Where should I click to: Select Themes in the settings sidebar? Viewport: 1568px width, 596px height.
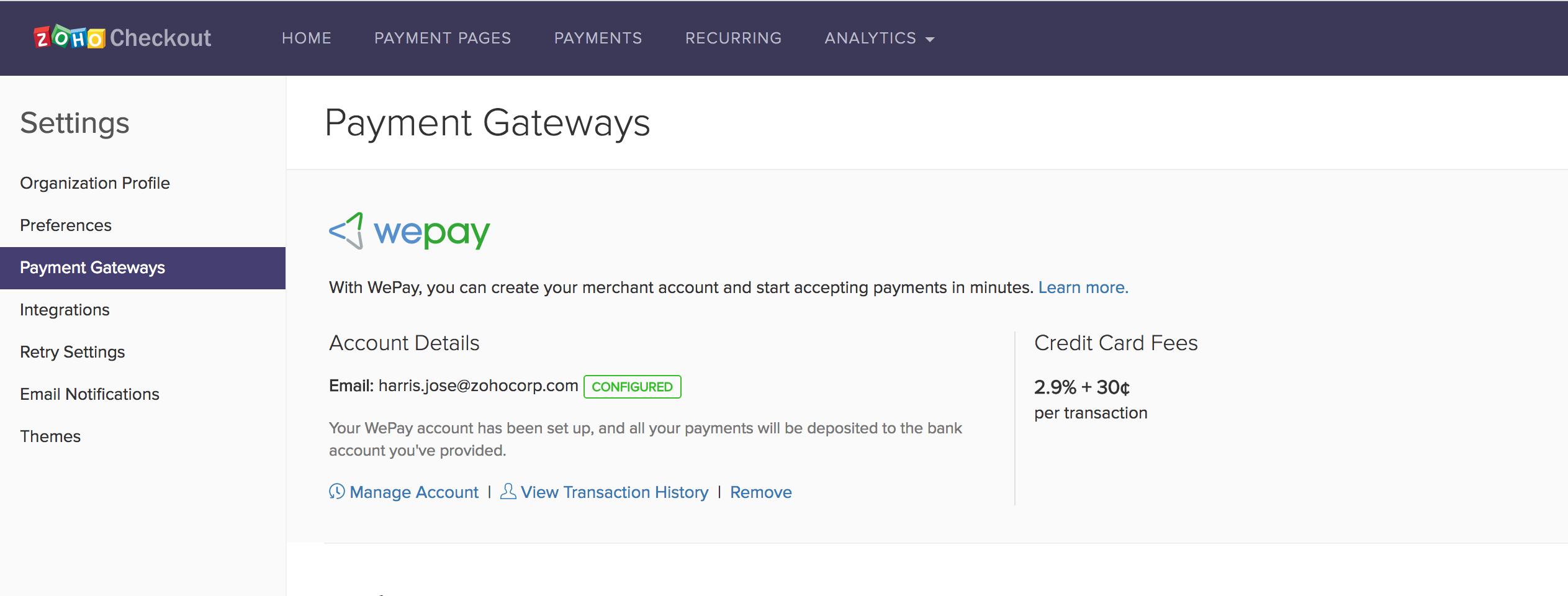pyautogui.click(x=50, y=436)
